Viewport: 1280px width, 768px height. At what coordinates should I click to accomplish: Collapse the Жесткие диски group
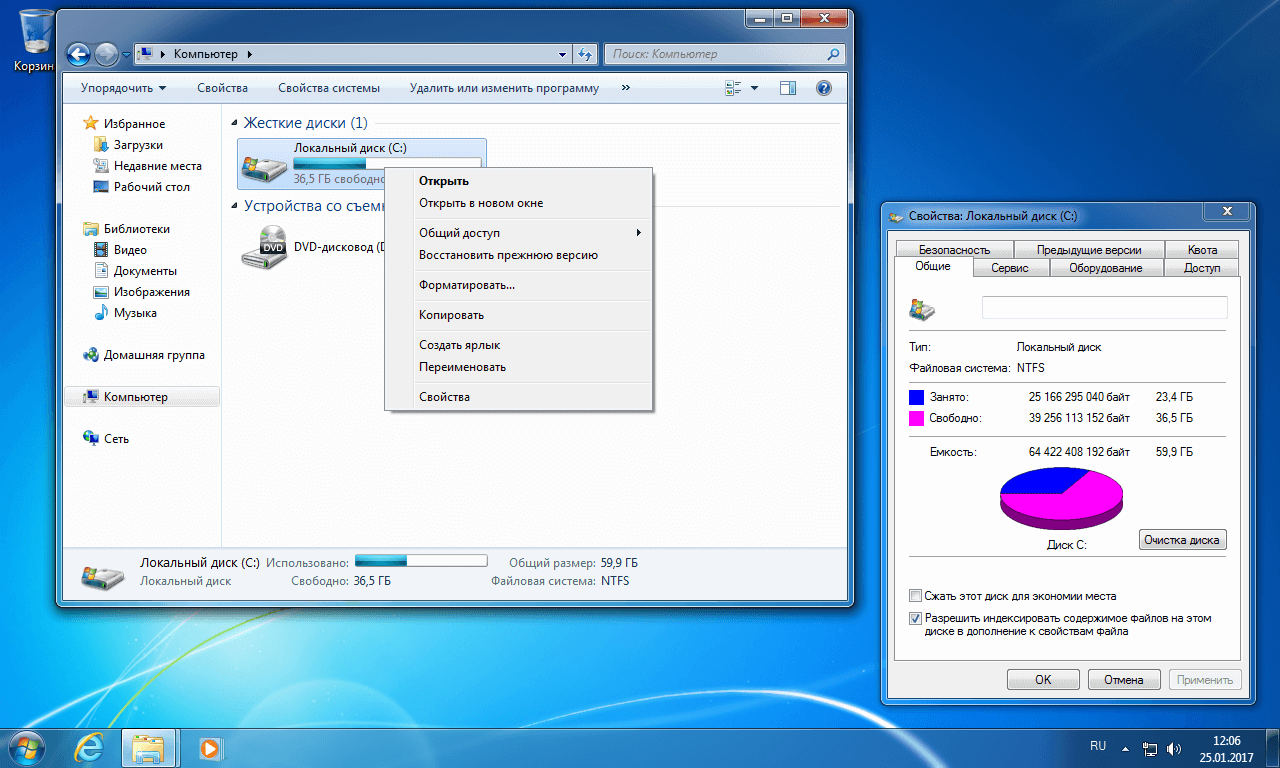(235, 123)
